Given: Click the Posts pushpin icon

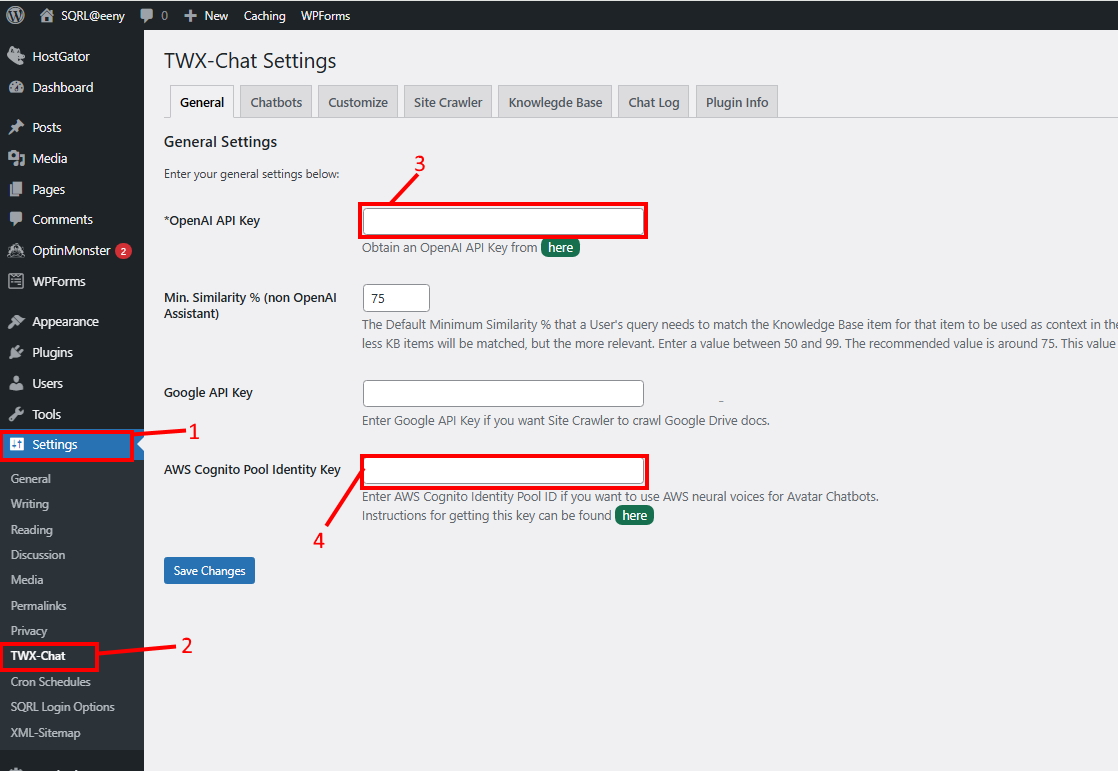Looking at the screenshot, I should (x=16, y=127).
